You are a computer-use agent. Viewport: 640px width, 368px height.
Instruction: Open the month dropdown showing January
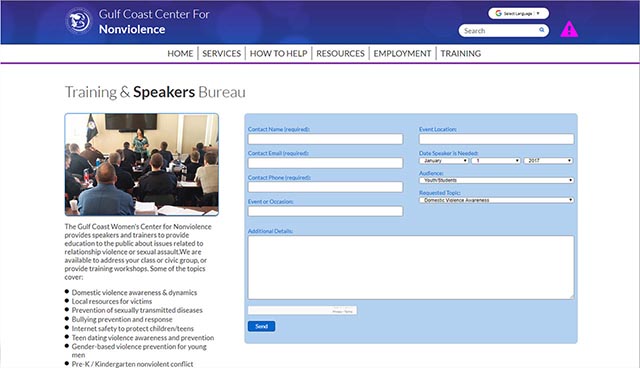point(444,161)
